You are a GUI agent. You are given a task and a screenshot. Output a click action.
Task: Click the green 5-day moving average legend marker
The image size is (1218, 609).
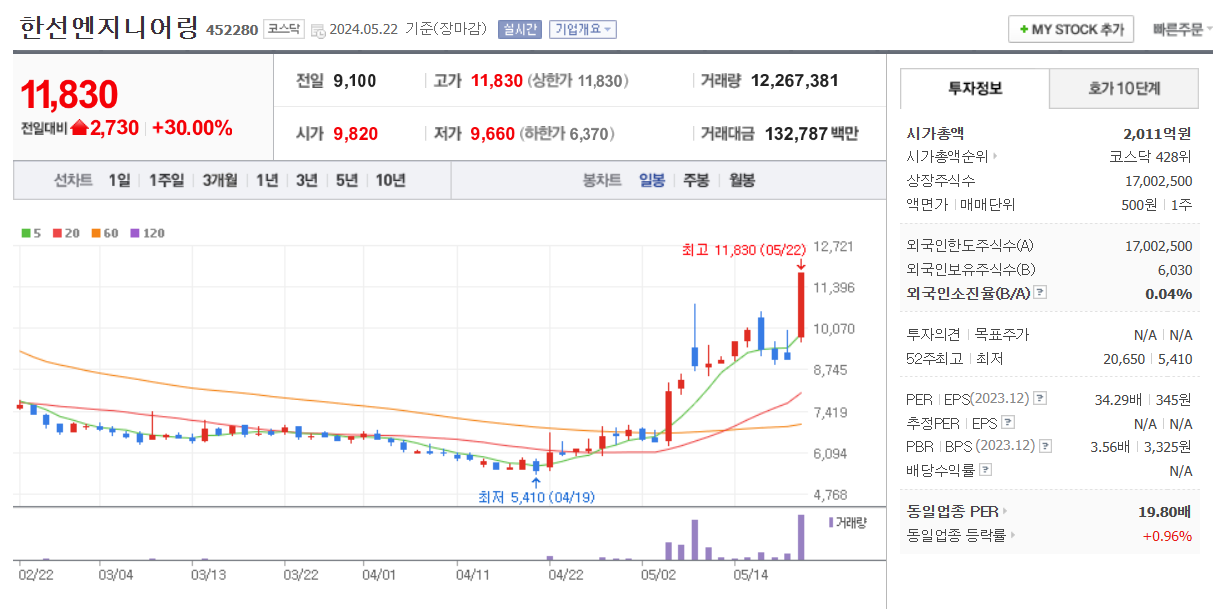coord(26,233)
